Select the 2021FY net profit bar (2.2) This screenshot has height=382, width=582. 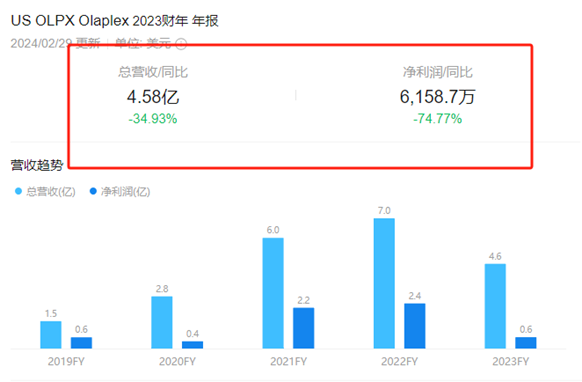point(303,328)
